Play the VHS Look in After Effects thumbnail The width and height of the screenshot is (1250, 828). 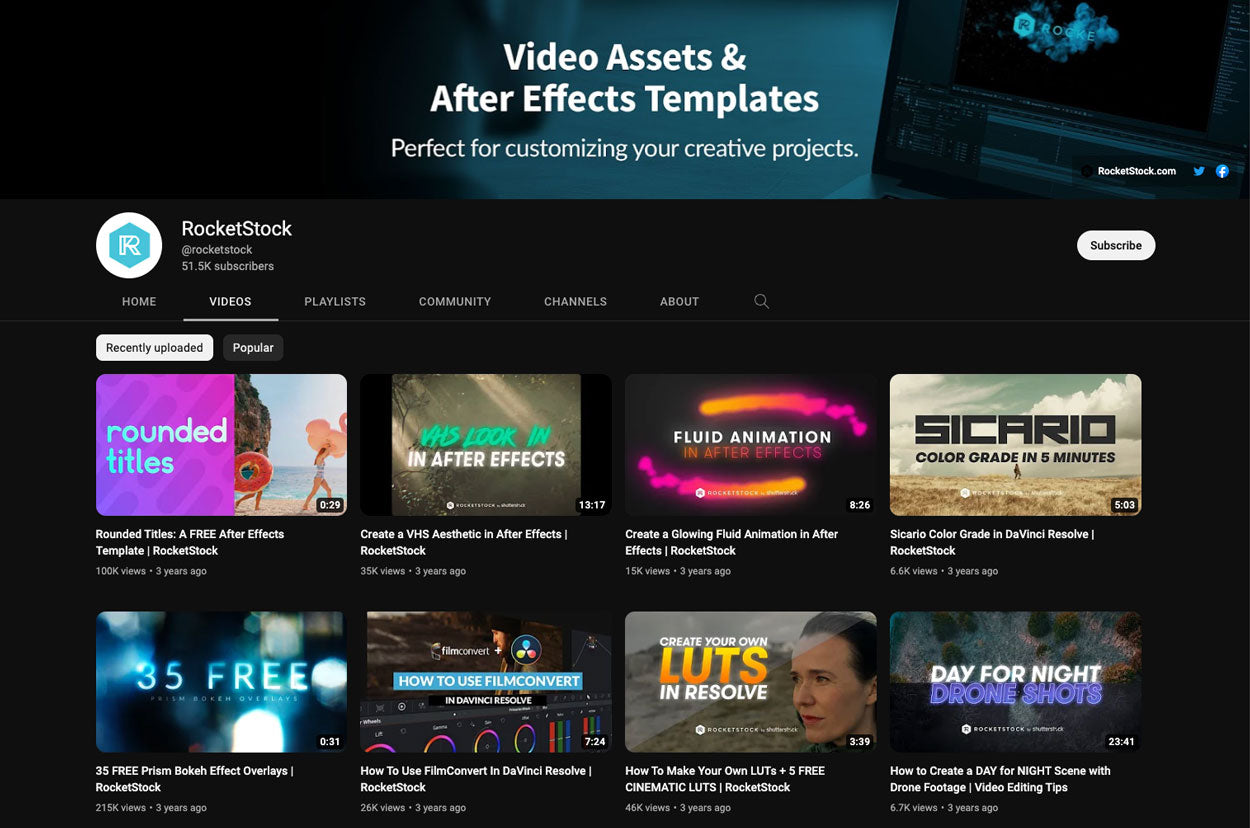point(486,445)
